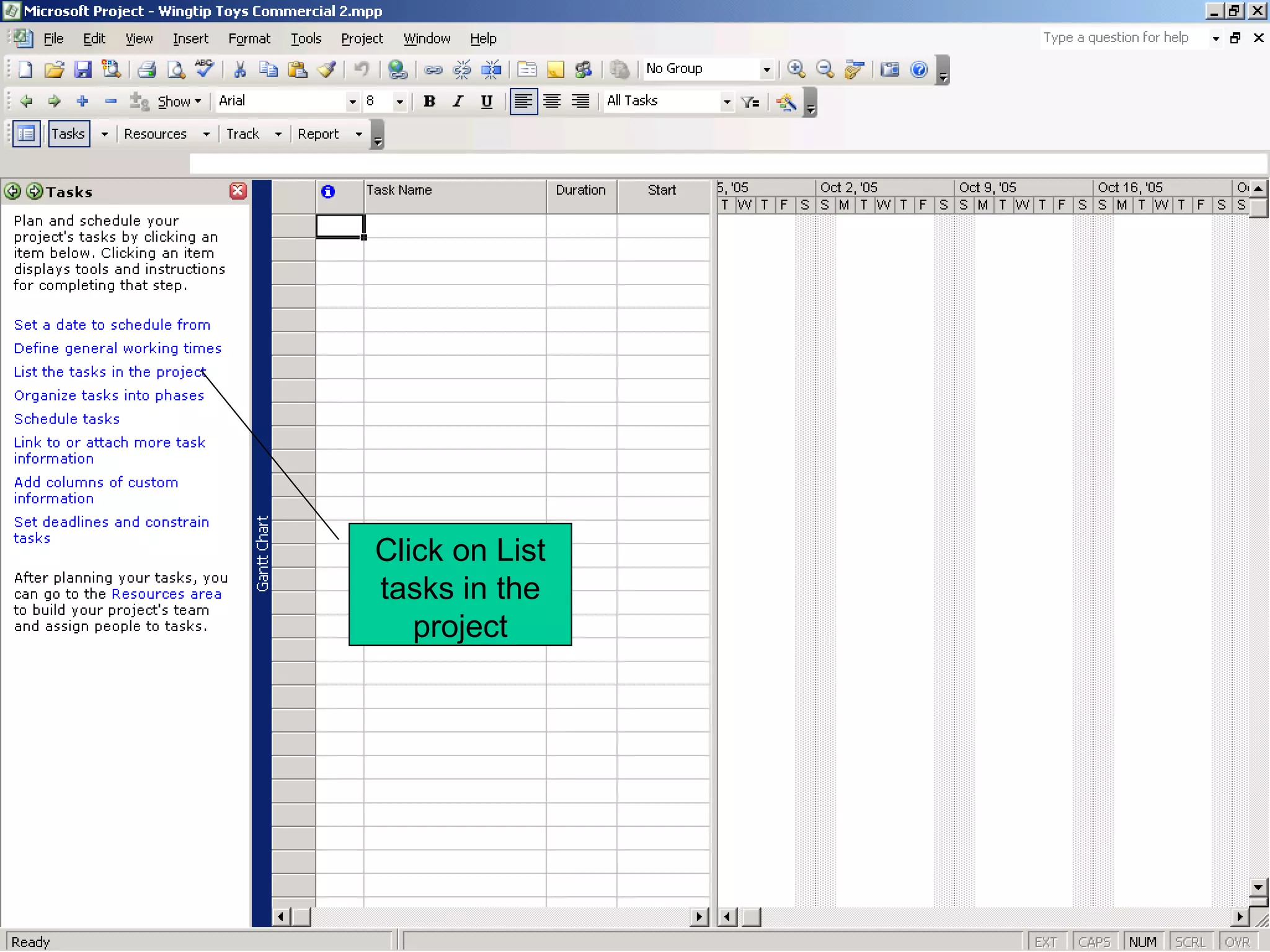
Task: Expand the Tasks guide dropdown arrow
Action: pyautogui.click(x=104, y=134)
